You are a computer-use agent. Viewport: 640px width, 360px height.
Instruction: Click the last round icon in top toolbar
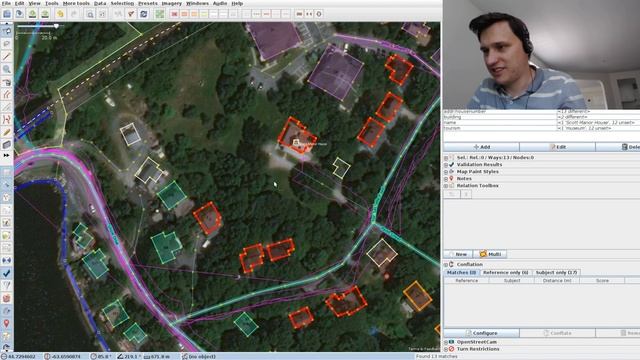coord(319,14)
